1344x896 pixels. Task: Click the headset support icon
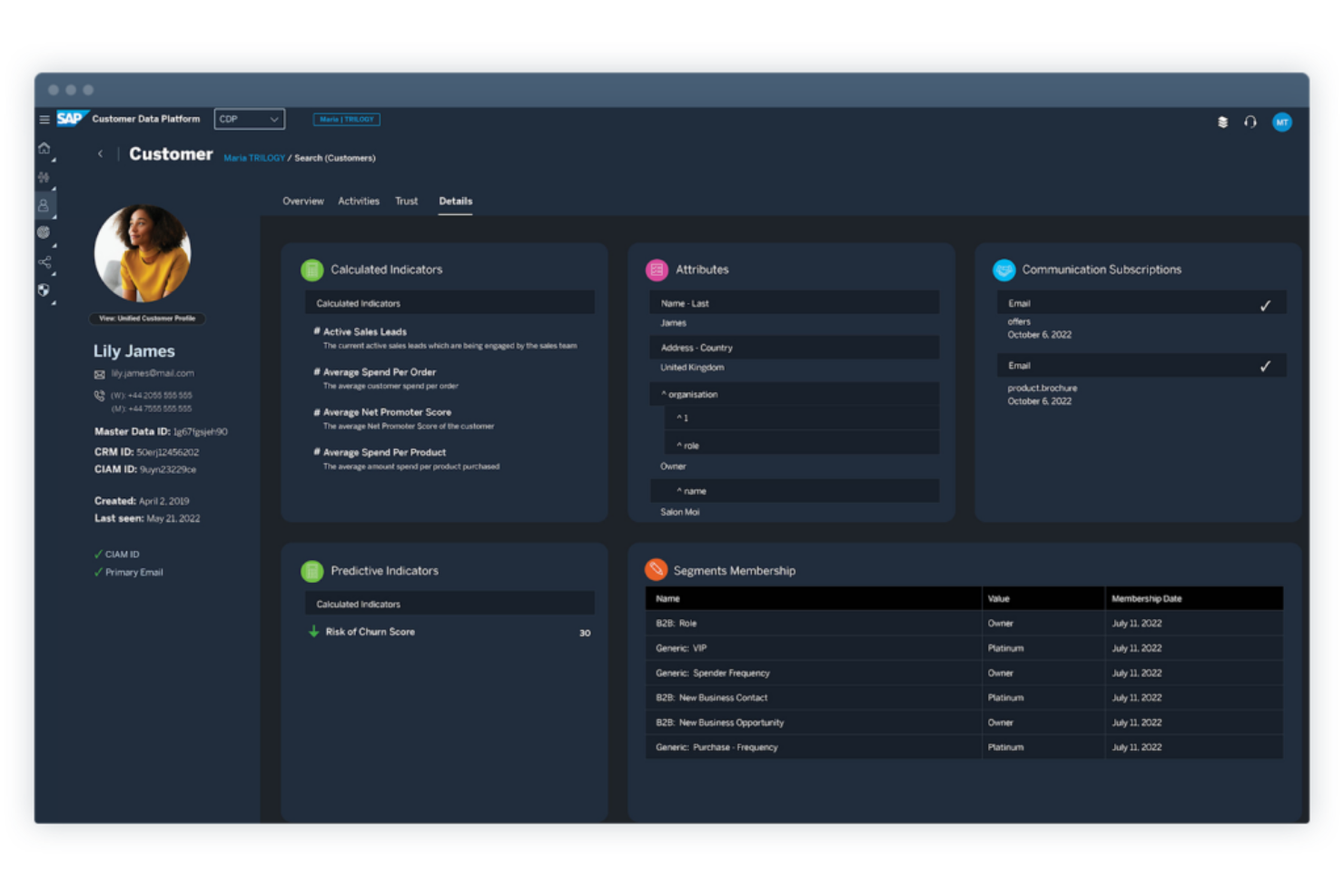pos(1250,122)
